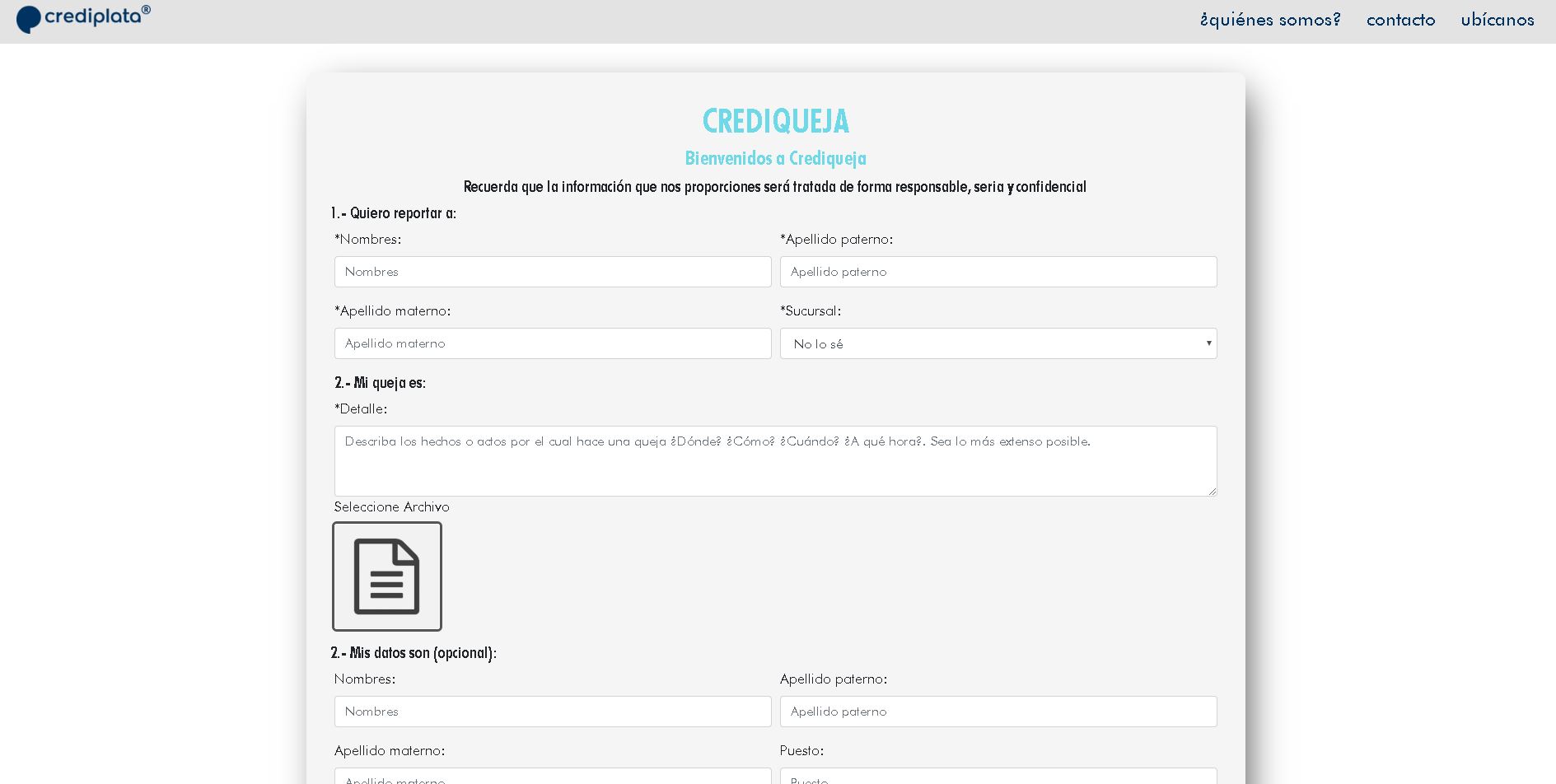Image resolution: width=1556 pixels, height=784 pixels.
Task: Open the ¿quiénes somos? page
Action: tap(1270, 20)
